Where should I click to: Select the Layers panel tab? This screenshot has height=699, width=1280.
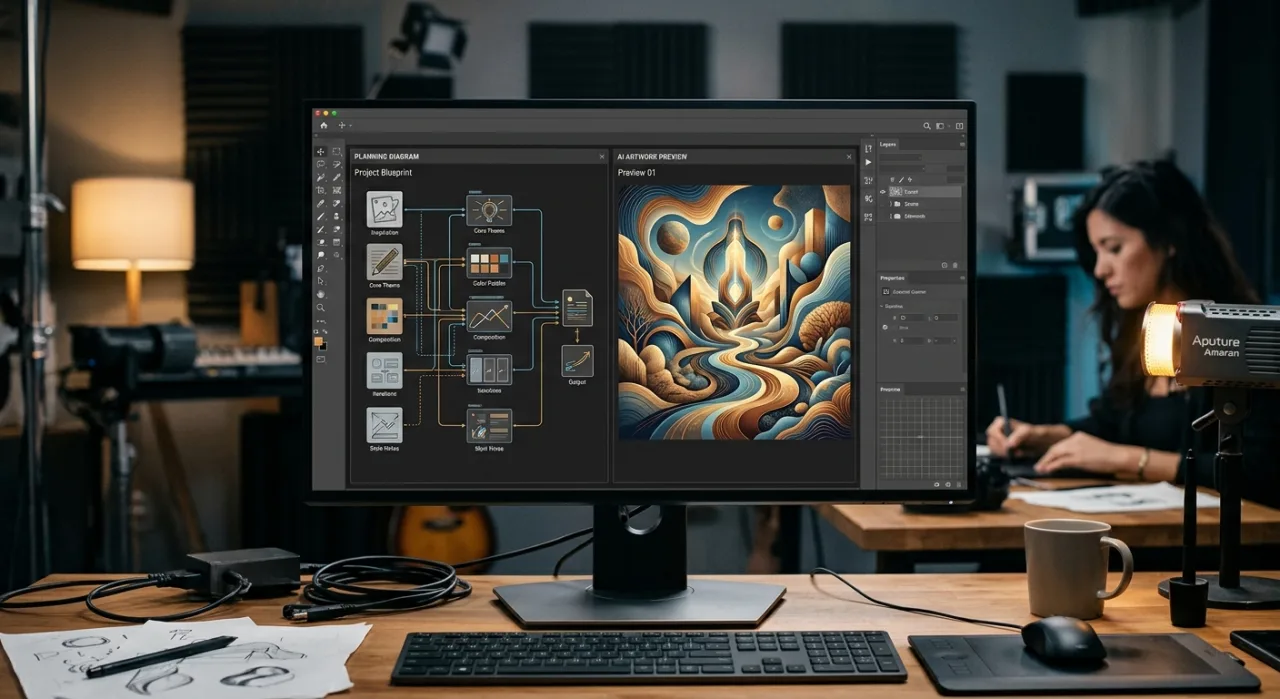[888, 145]
